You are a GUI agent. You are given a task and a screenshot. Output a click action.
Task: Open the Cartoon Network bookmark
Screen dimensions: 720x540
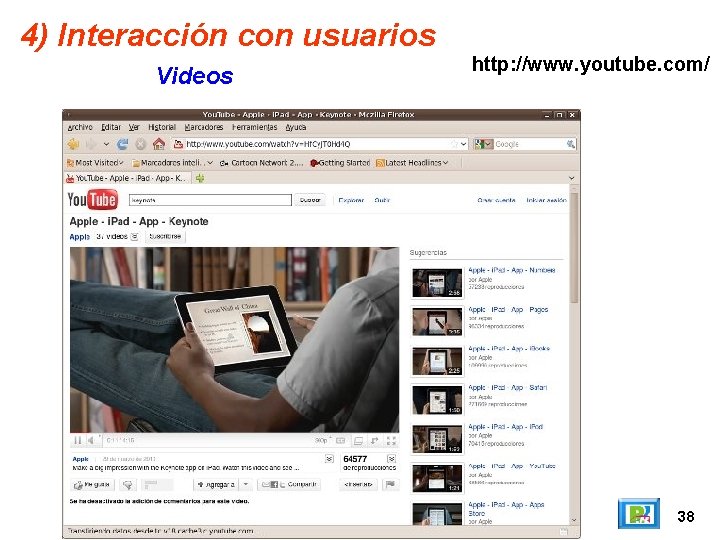(261, 163)
